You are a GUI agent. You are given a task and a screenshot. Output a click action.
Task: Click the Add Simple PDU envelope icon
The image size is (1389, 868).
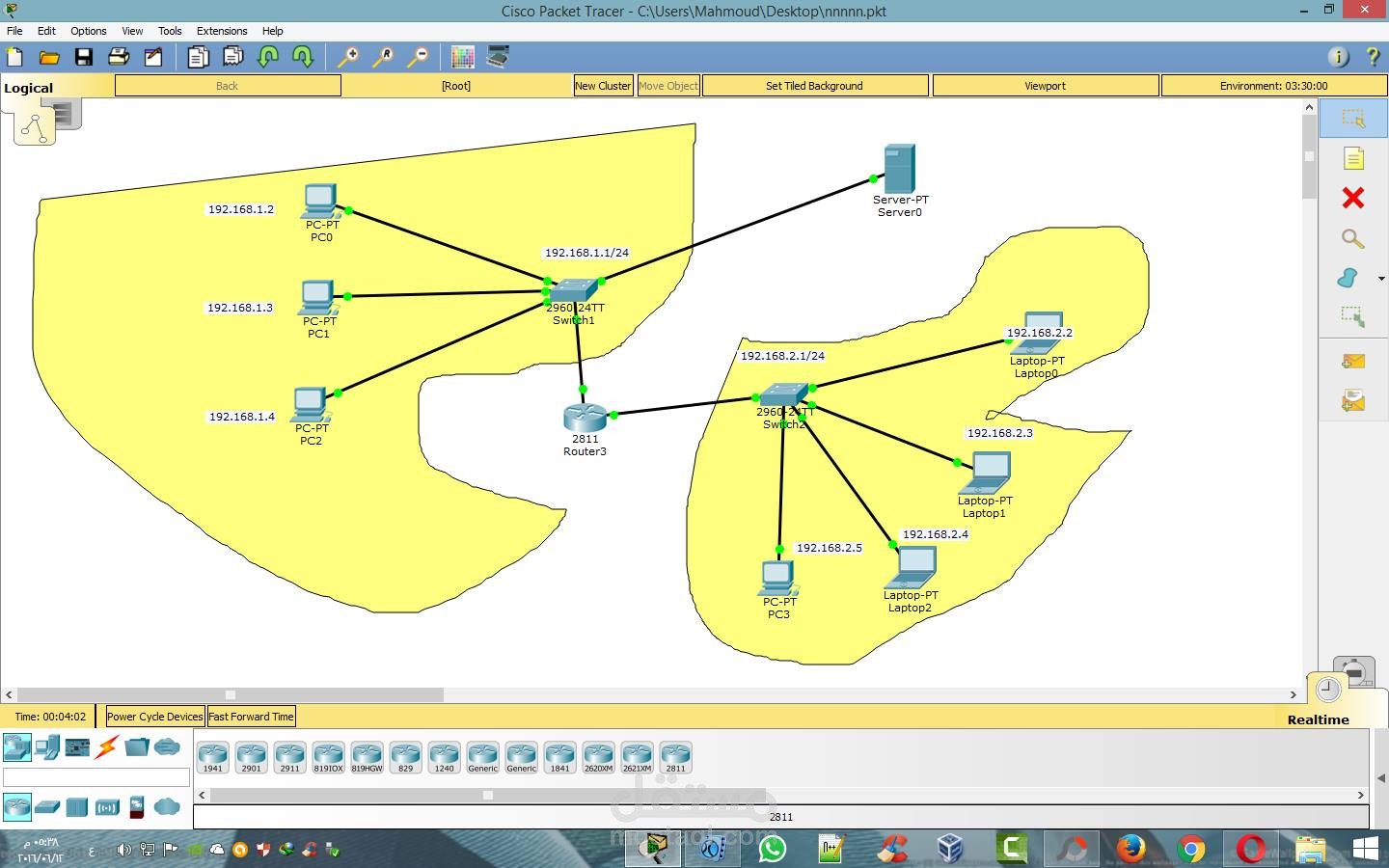pos(1353,361)
